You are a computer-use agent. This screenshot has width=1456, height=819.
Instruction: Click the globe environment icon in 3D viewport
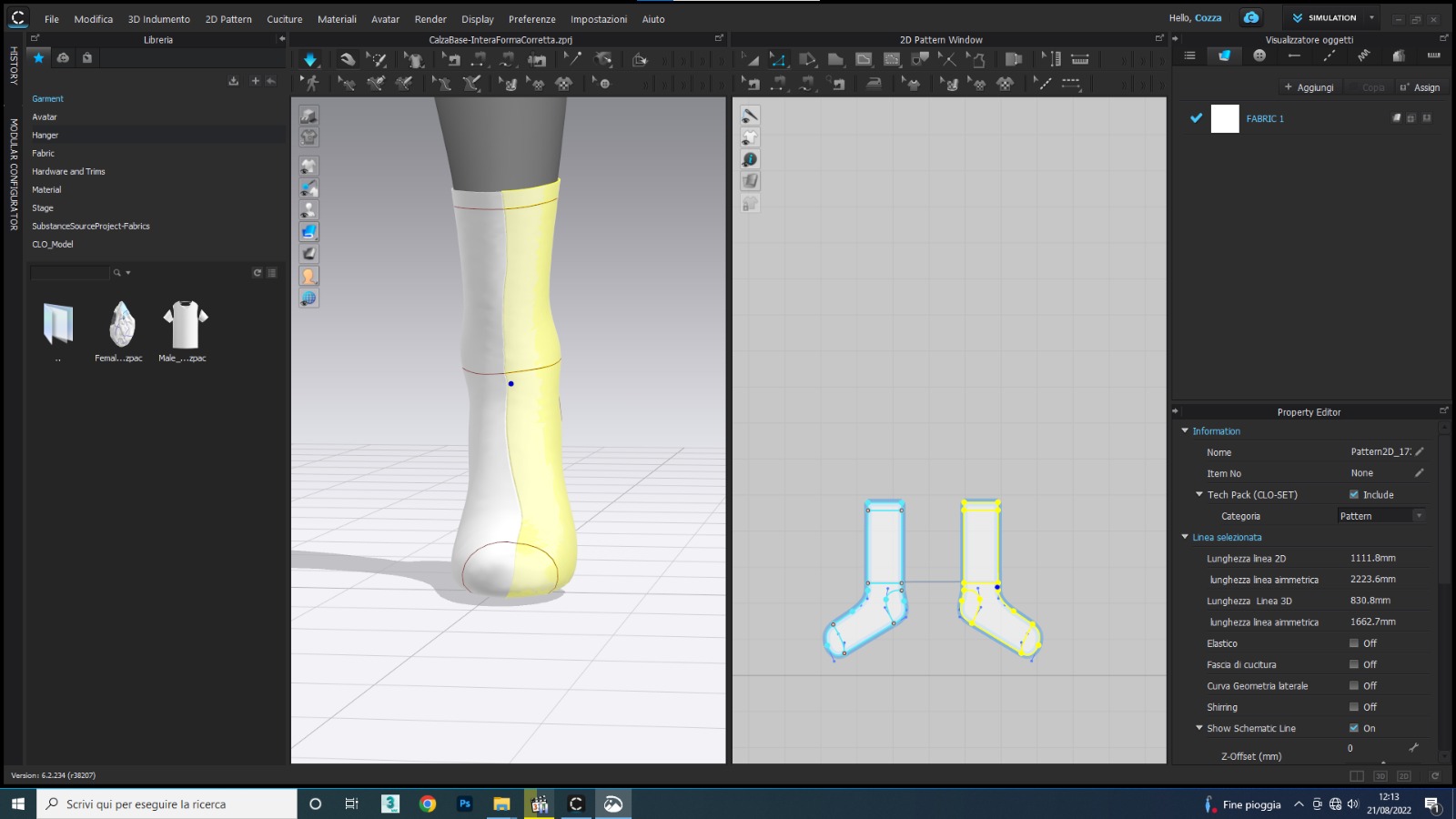[308, 298]
